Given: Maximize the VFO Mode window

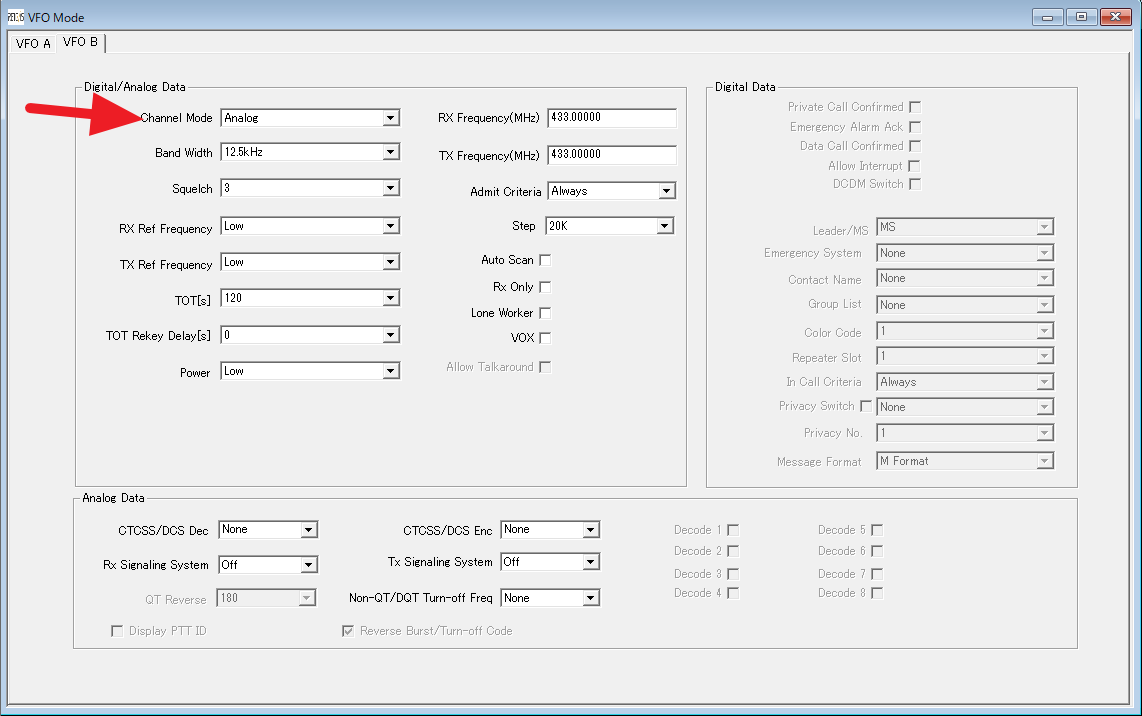Looking at the screenshot, I should pyautogui.click(x=1081, y=17).
